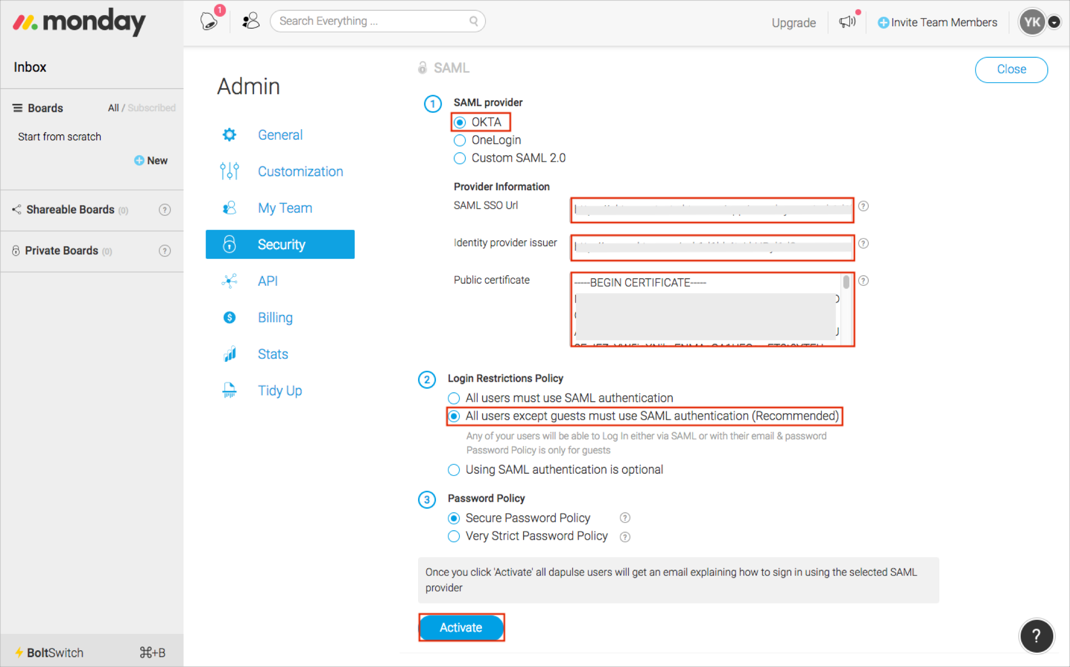The image size is (1070, 667).
Task: Click the Upgrade link in header
Action: coord(793,22)
